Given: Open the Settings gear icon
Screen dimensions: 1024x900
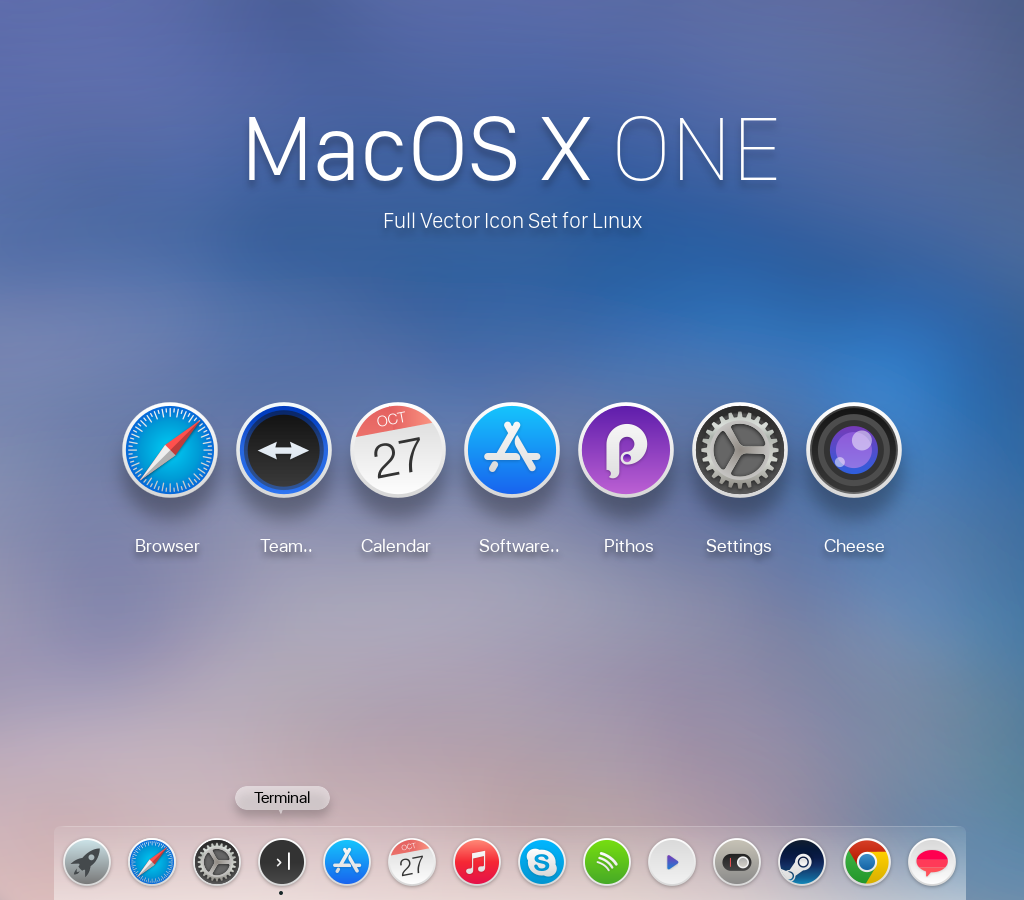Looking at the screenshot, I should click(x=739, y=450).
